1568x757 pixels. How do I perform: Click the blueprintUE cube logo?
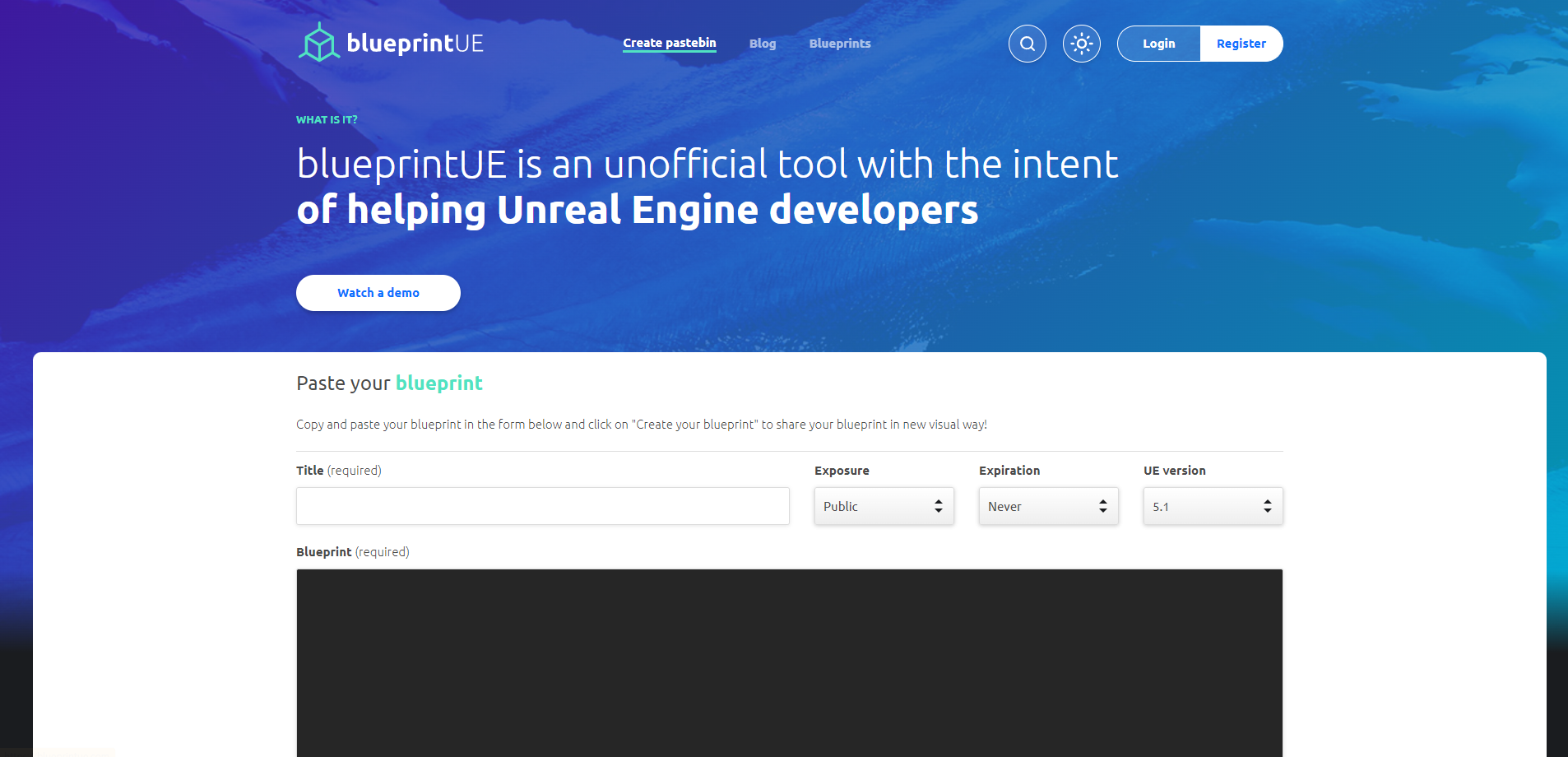coord(319,43)
